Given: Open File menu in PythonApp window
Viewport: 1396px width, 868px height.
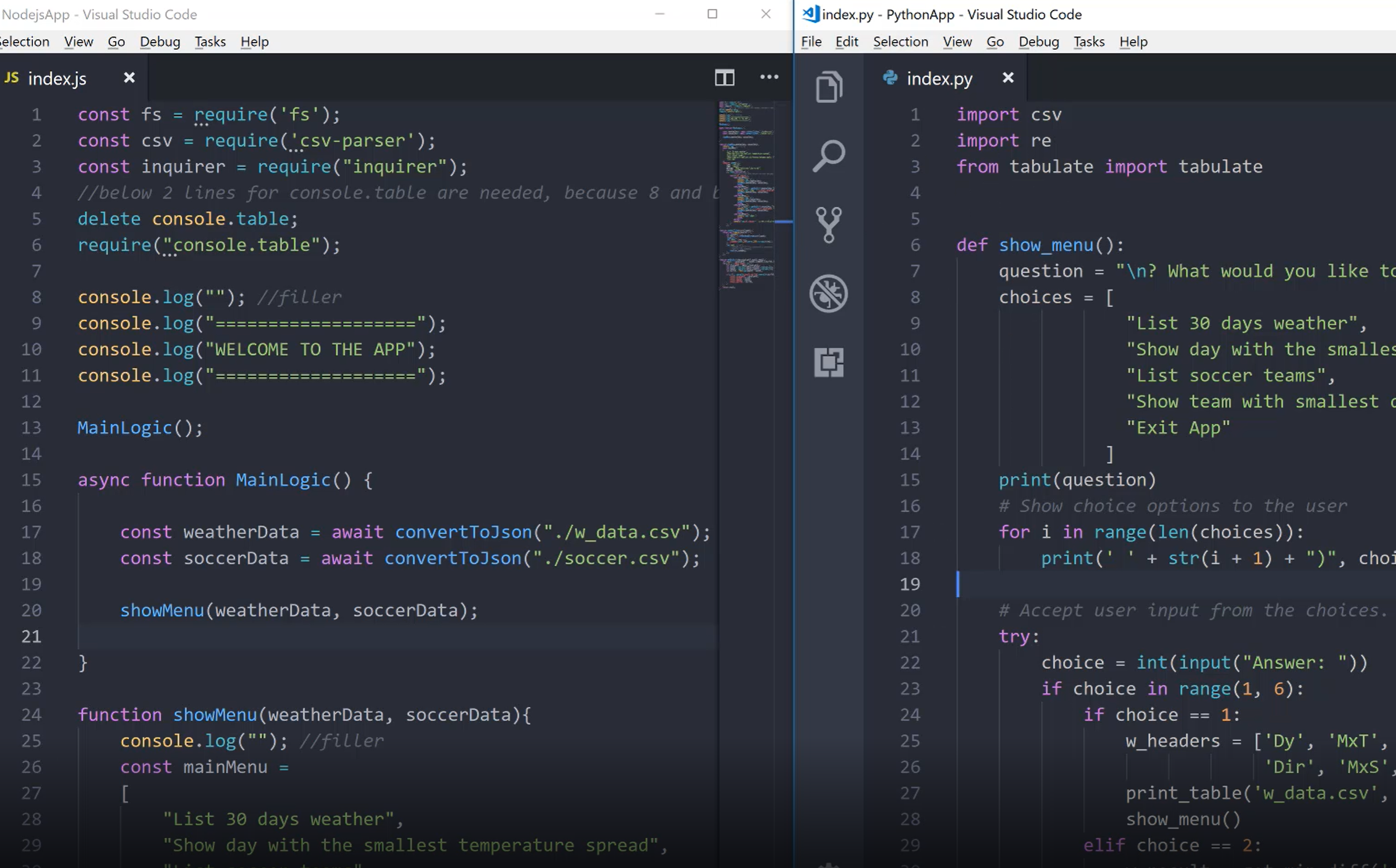Looking at the screenshot, I should 811,42.
